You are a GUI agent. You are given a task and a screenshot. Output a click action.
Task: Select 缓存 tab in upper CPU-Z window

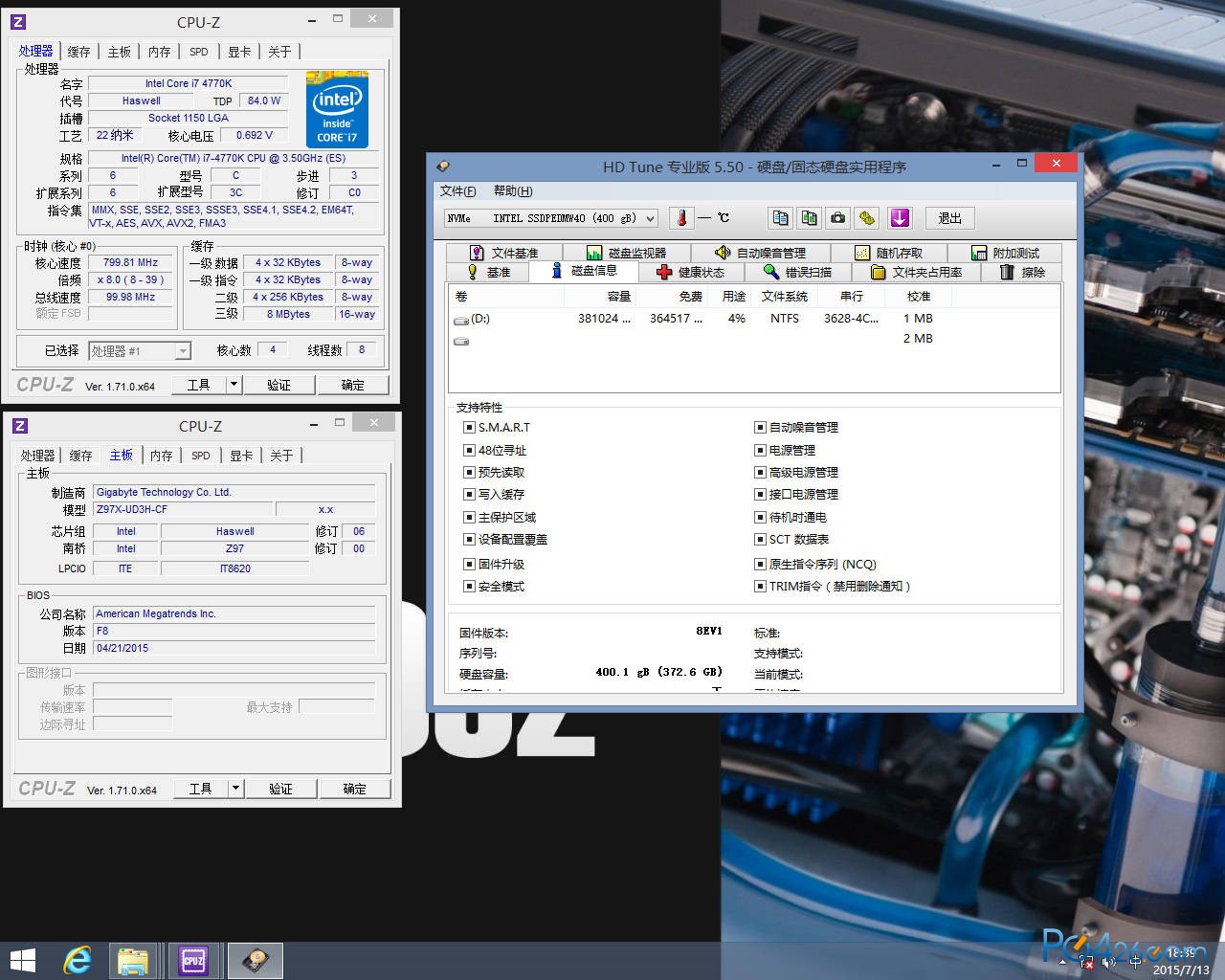tap(79, 52)
